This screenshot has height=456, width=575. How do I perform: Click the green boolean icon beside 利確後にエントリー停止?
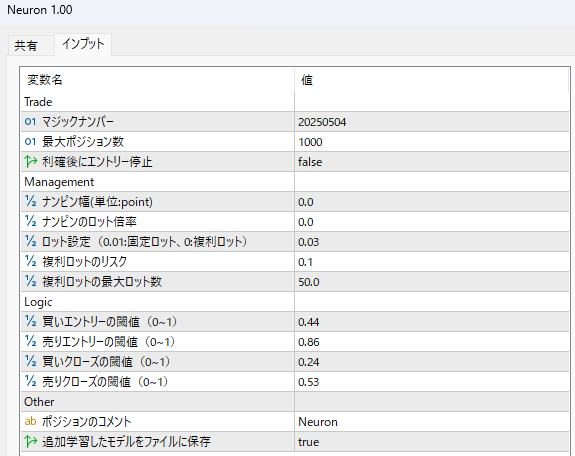pos(31,161)
